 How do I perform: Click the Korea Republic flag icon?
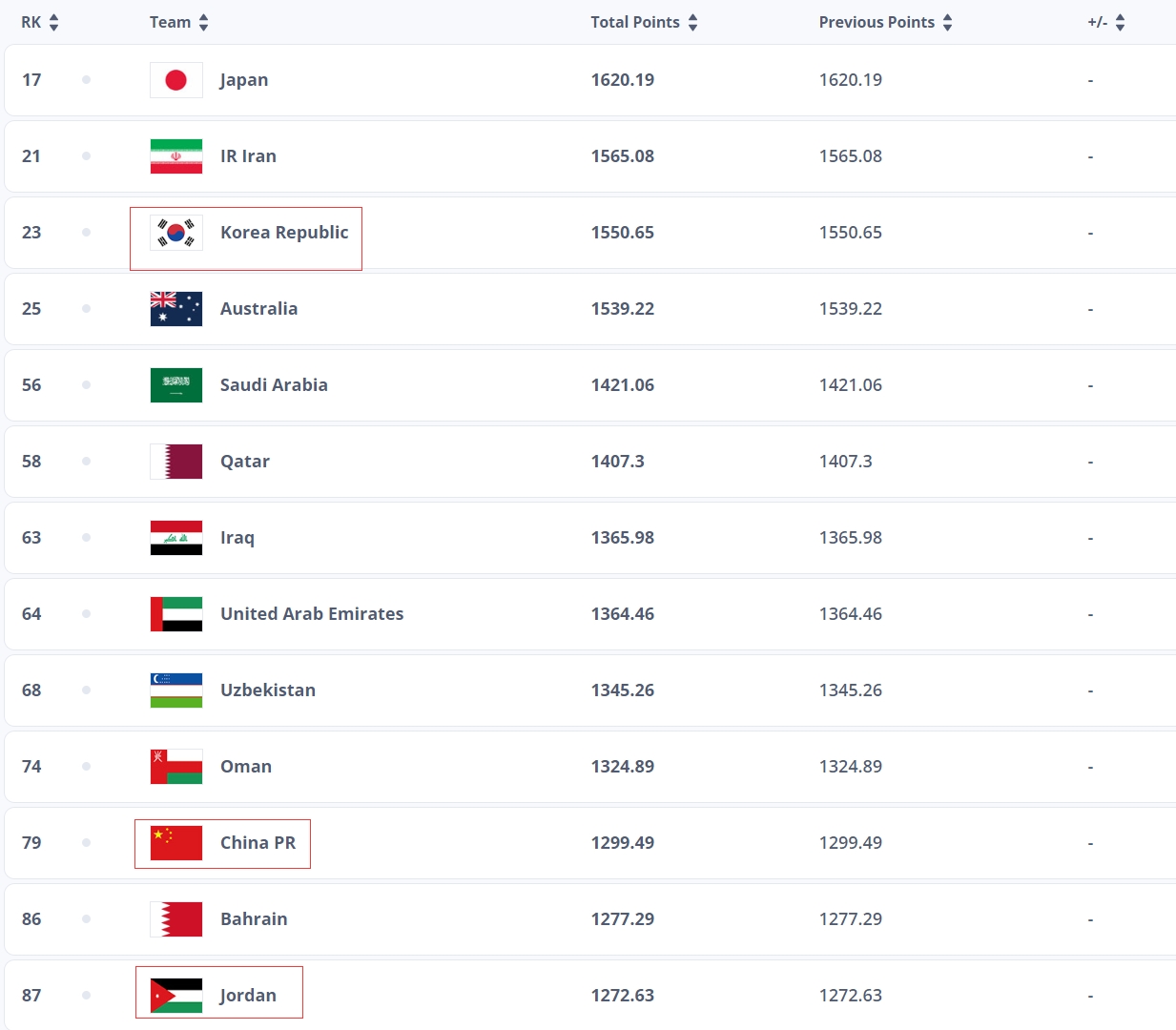176,233
